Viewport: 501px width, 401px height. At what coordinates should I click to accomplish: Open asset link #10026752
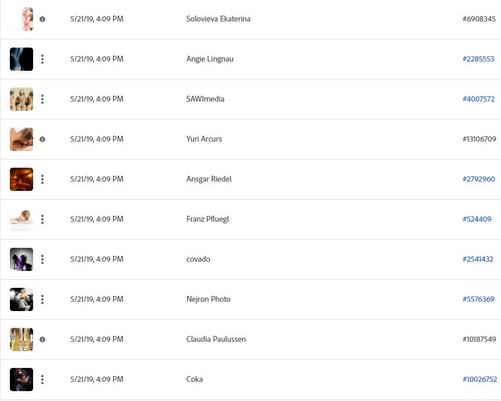[x=480, y=379]
